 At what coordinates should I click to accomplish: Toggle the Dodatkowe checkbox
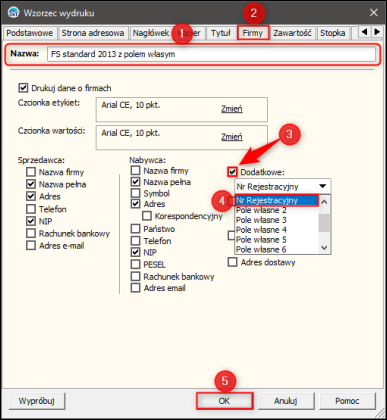(232, 172)
